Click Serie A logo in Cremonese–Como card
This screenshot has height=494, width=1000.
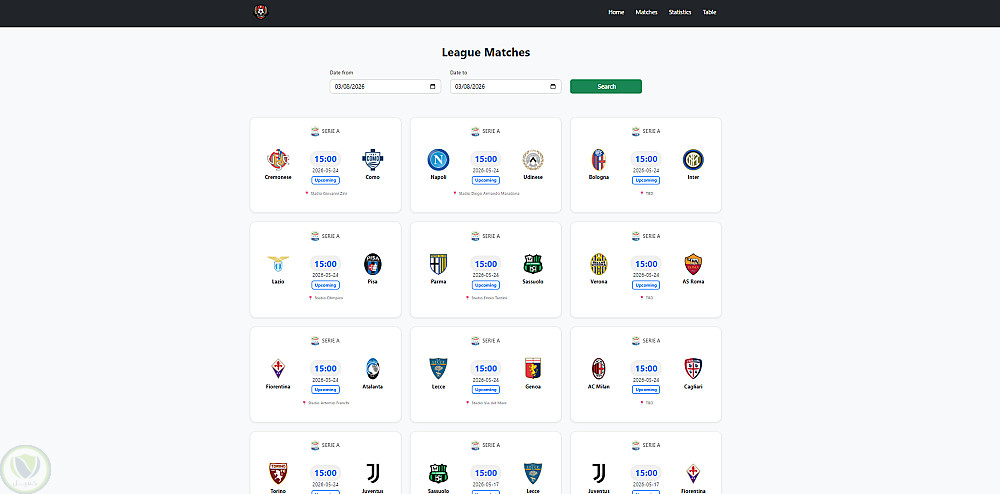(314, 131)
